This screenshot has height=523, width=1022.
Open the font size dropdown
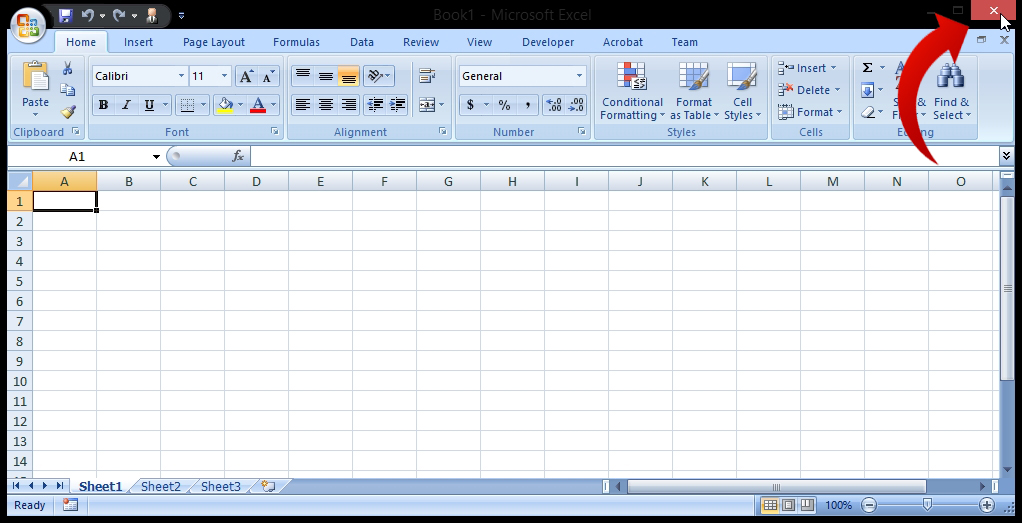point(224,76)
